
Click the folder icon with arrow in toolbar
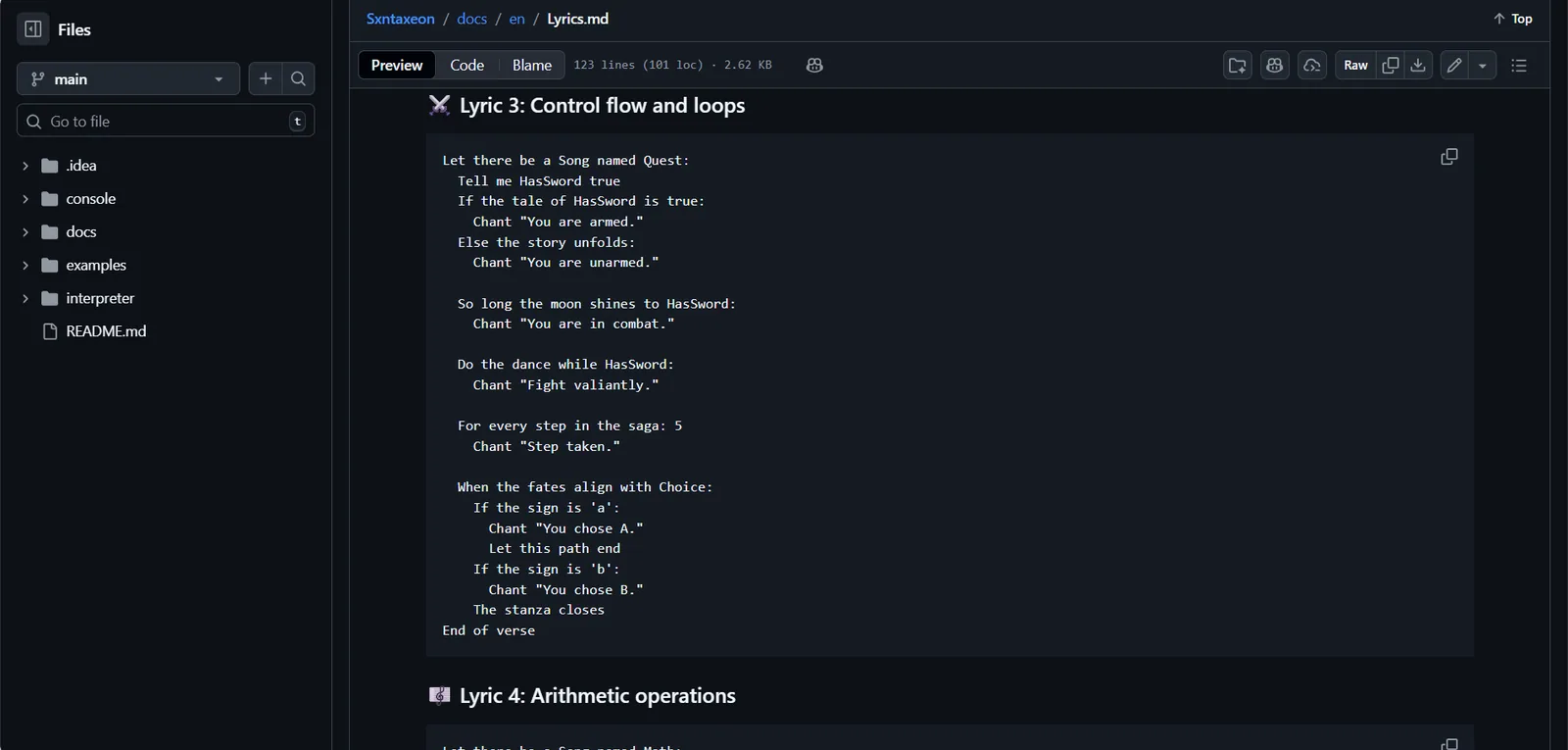click(x=1238, y=66)
